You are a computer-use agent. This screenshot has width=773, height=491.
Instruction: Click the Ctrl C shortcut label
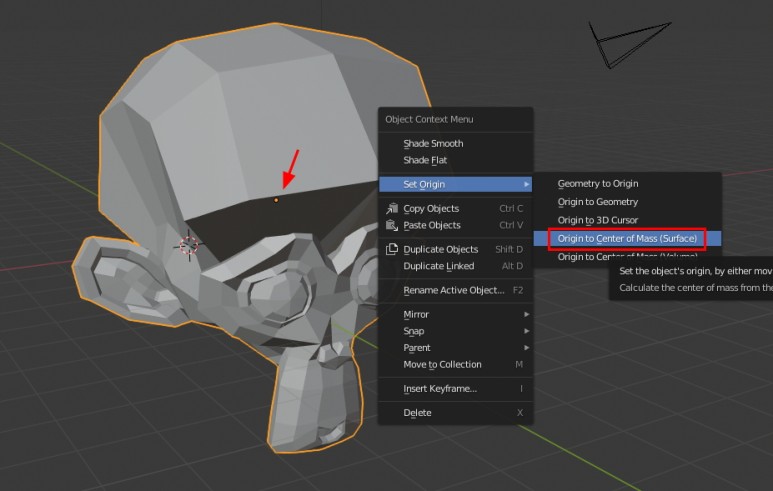511,209
